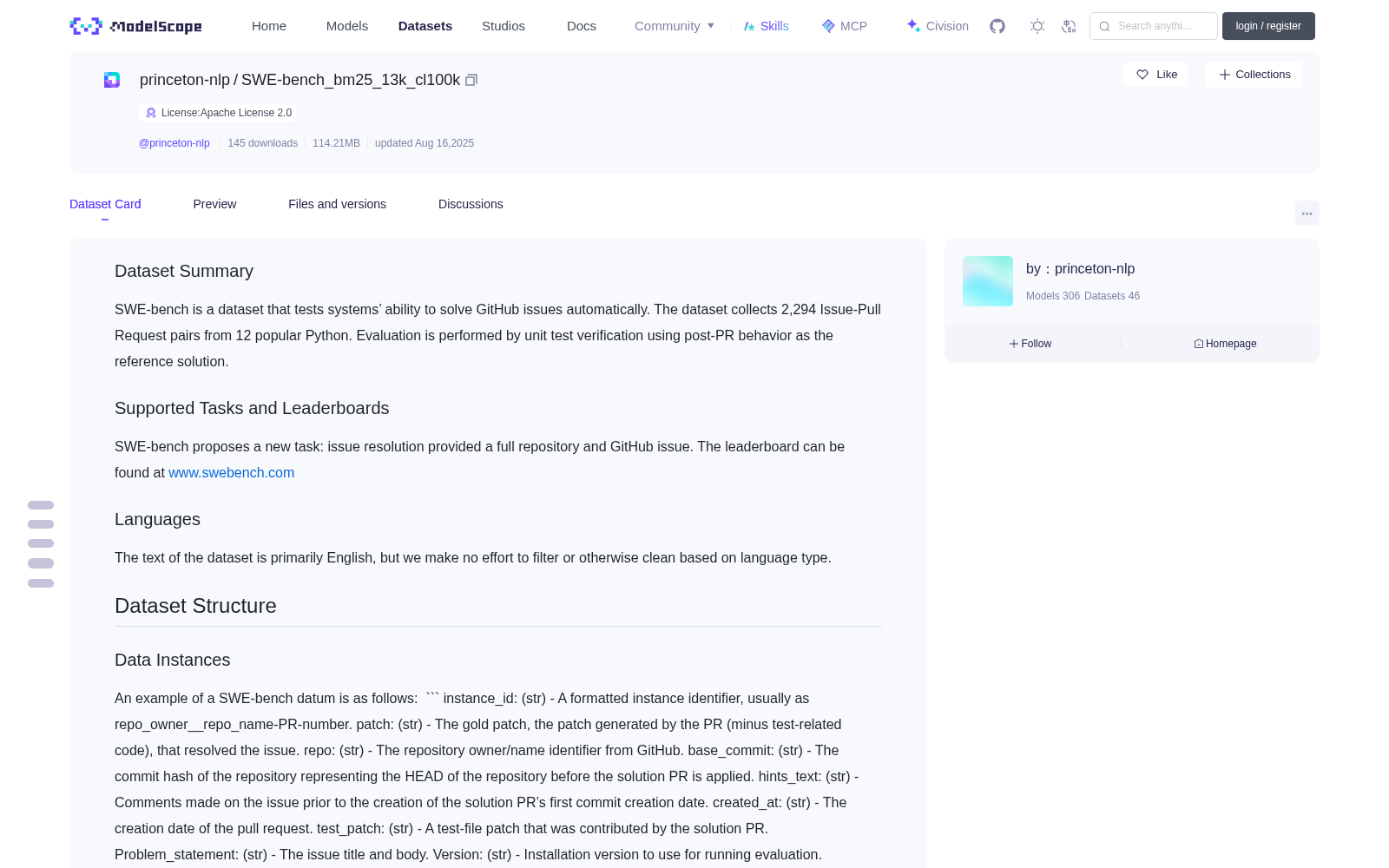
Task: Open the Skills link text
Action: click(x=774, y=26)
